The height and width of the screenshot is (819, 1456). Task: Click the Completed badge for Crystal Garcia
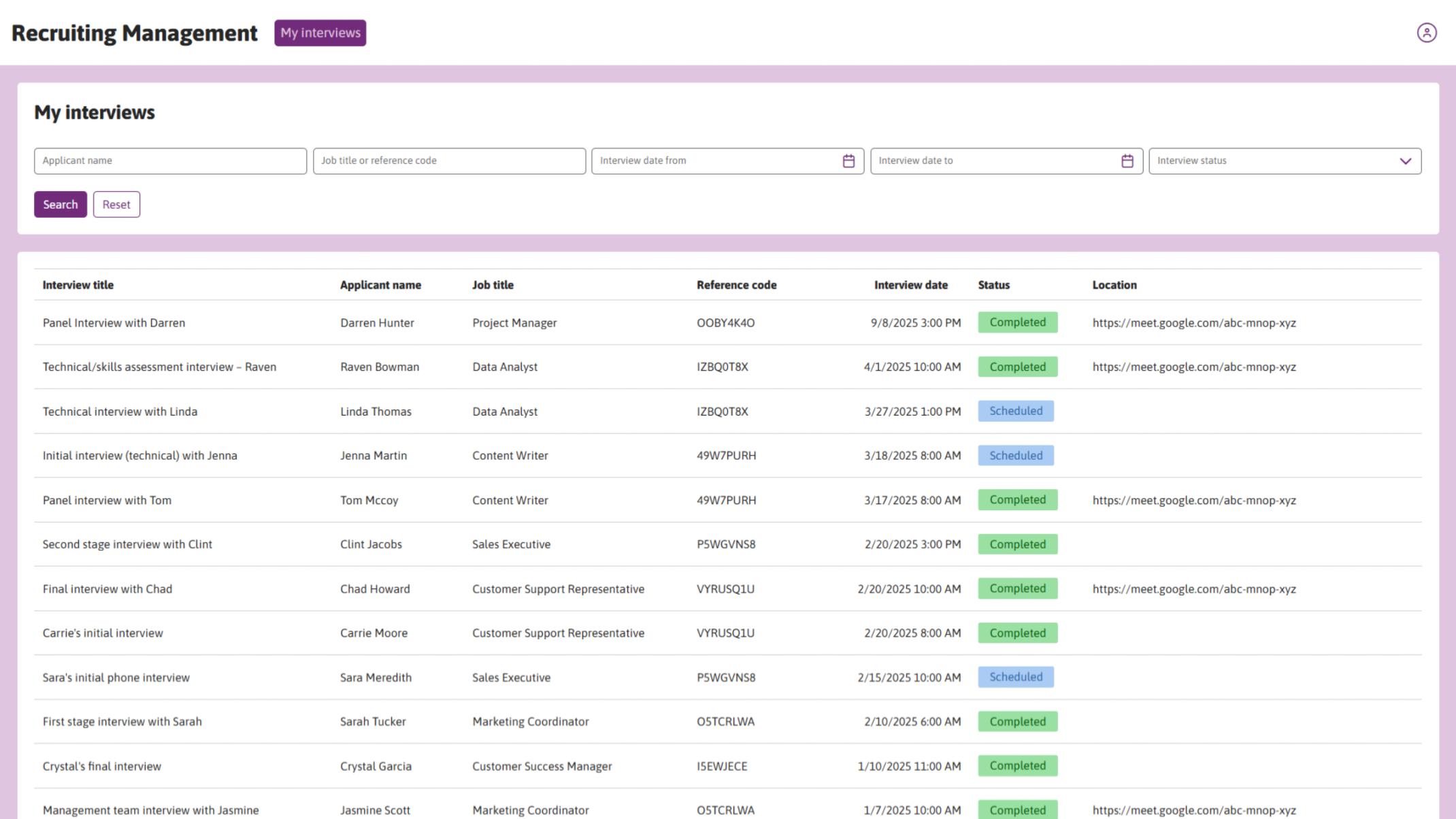[x=1017, y=766]
